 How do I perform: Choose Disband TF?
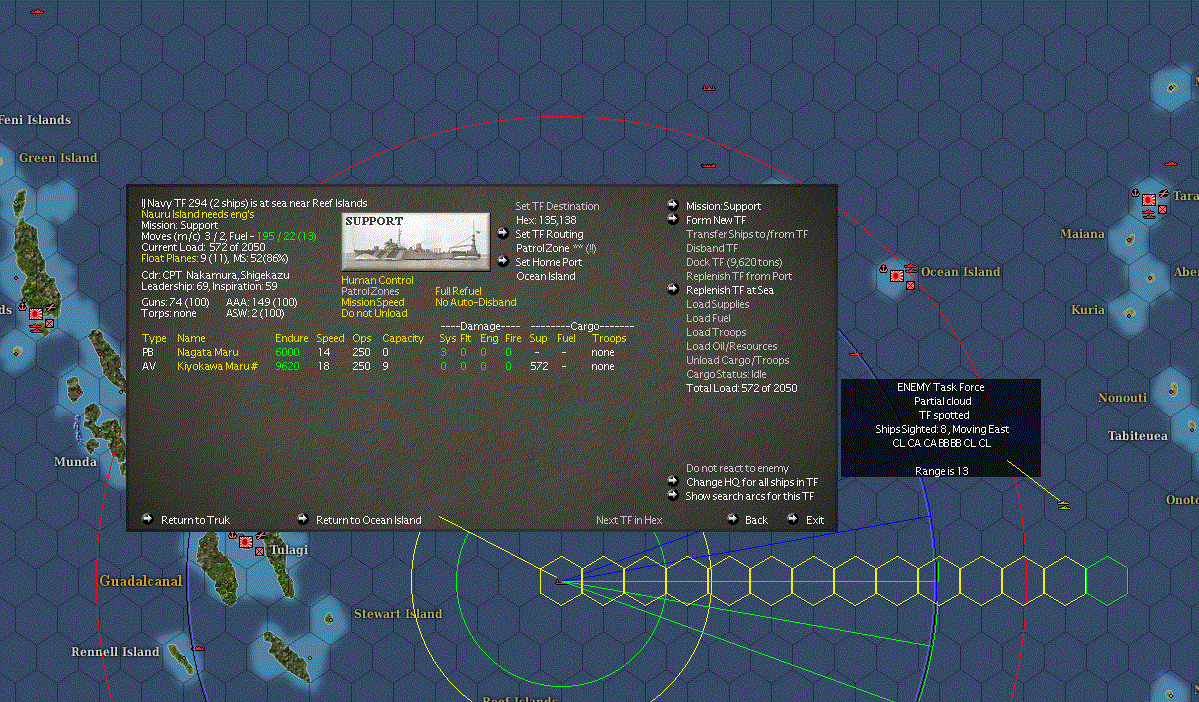click(712, 248)
